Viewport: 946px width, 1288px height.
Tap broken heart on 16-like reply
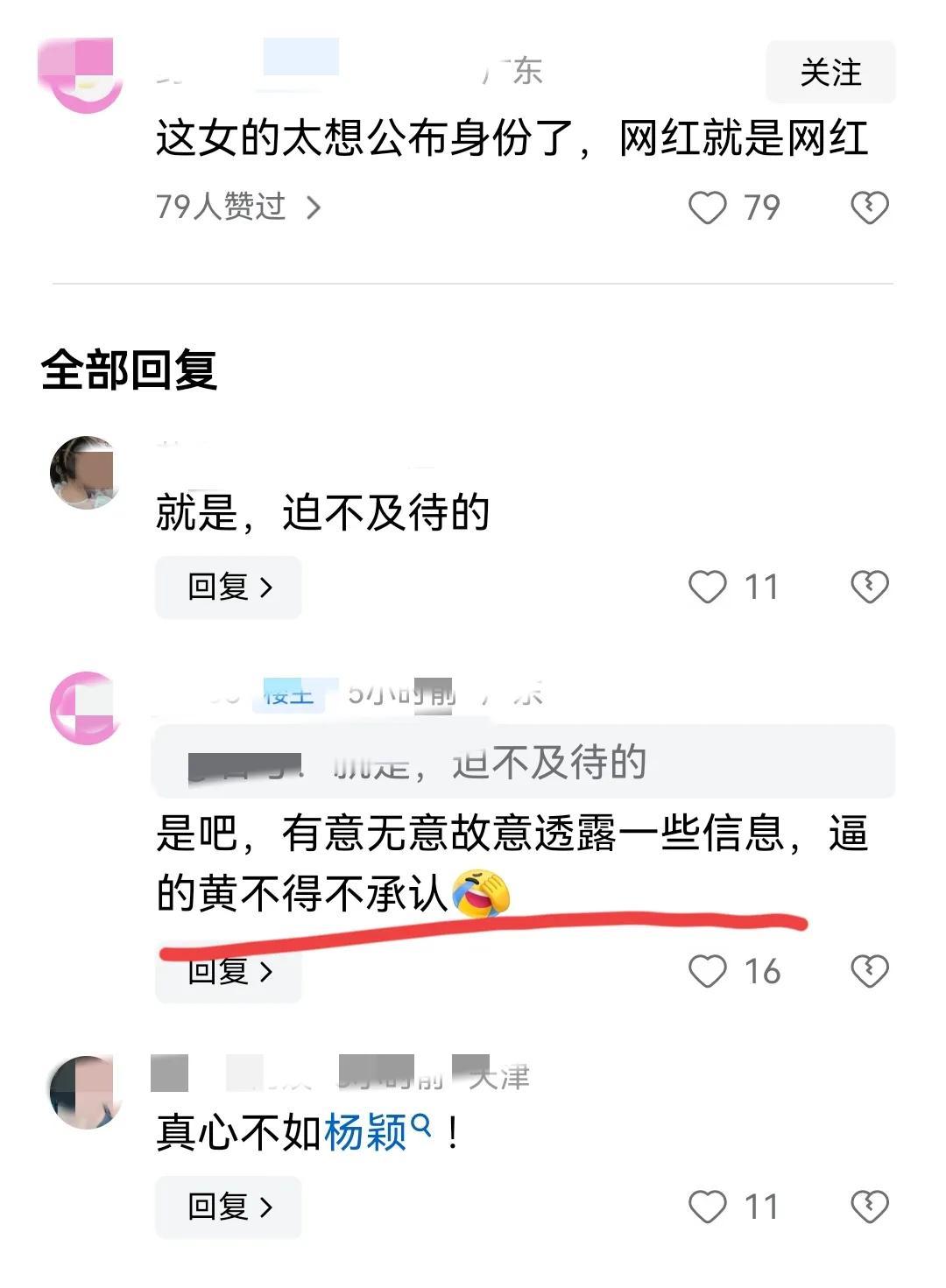tap(870, 971)
